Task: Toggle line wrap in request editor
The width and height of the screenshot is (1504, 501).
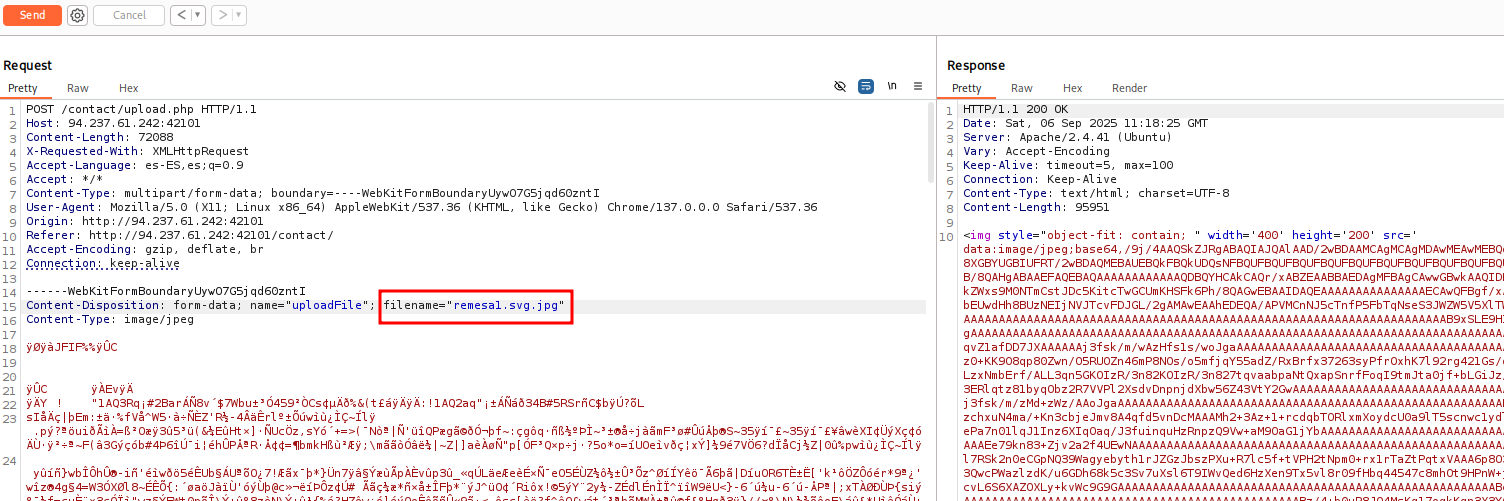Action: (866, 87)
